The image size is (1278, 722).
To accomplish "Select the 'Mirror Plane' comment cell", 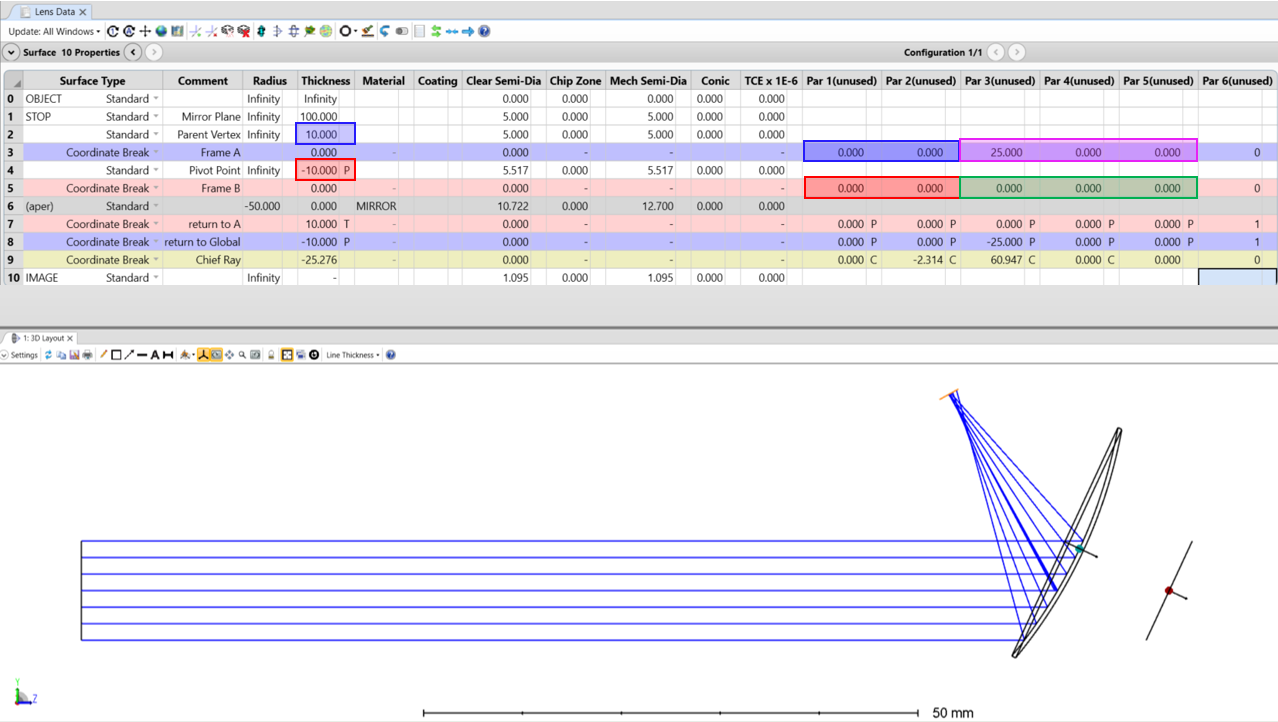I will coord(204,117).
